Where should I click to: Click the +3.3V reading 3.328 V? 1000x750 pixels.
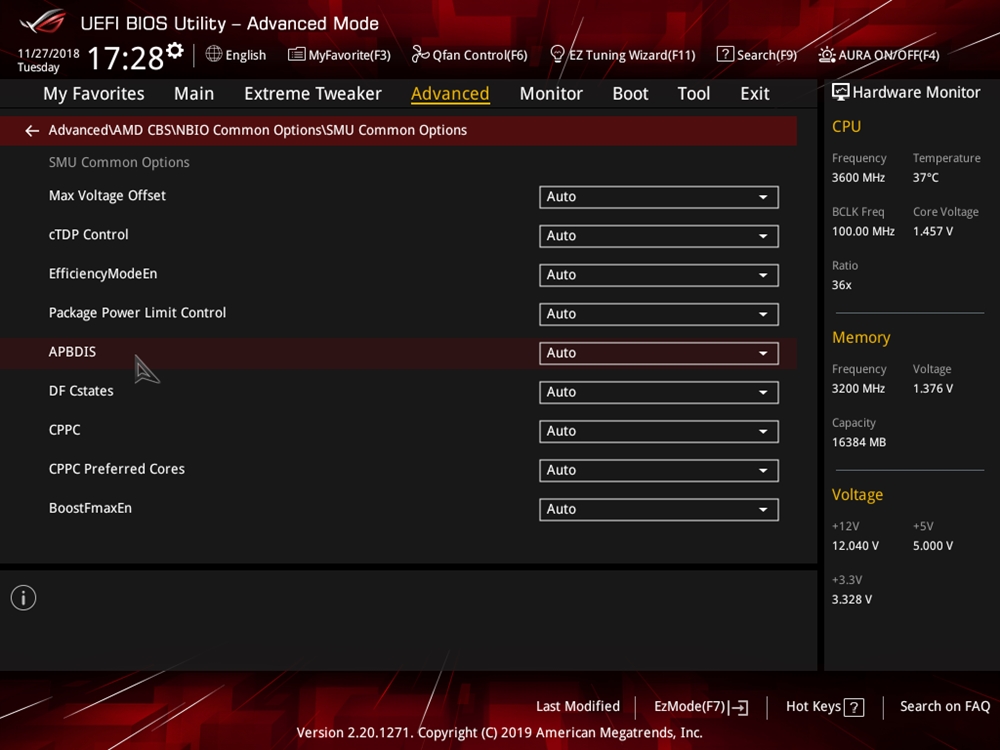[x=851, y=599]
